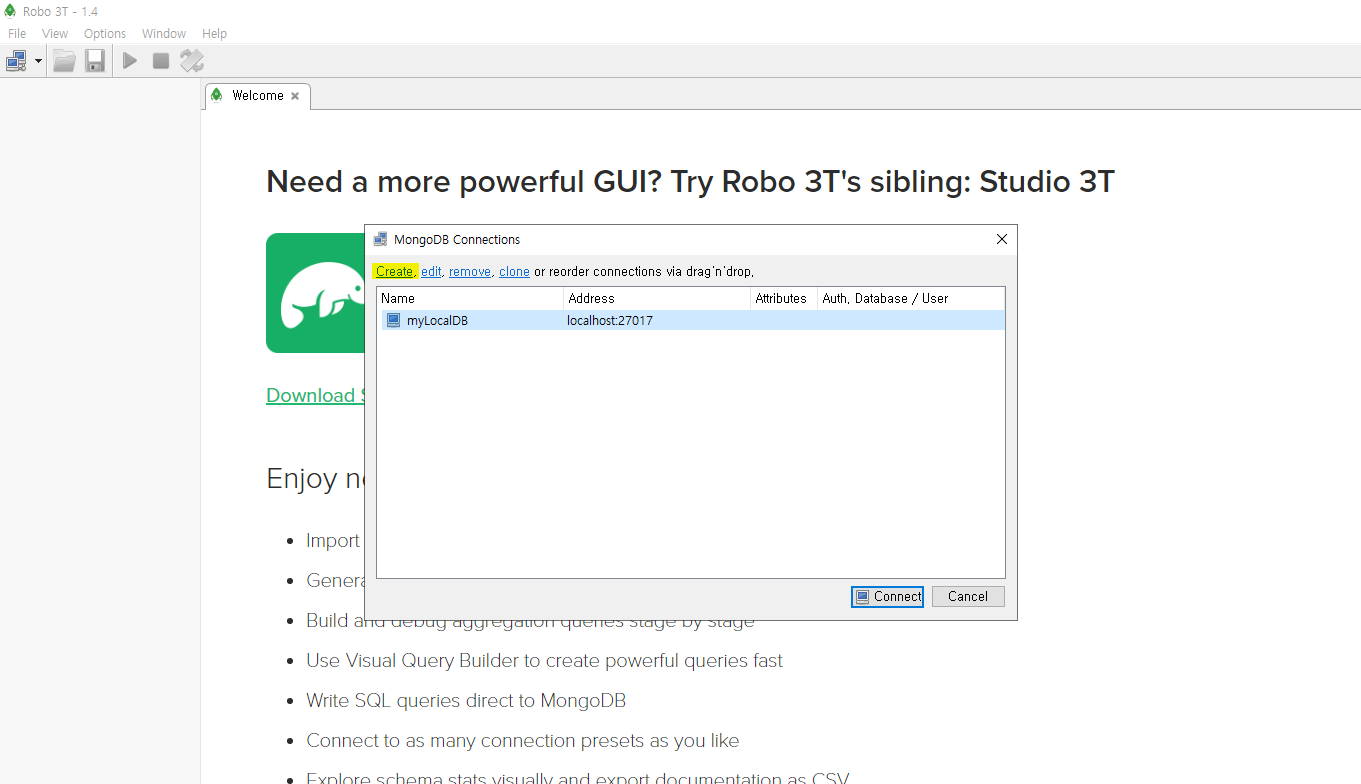The image size is (1361, 784).
Task: Click the myLocalDB computer icon
Action: pos(393,320)
